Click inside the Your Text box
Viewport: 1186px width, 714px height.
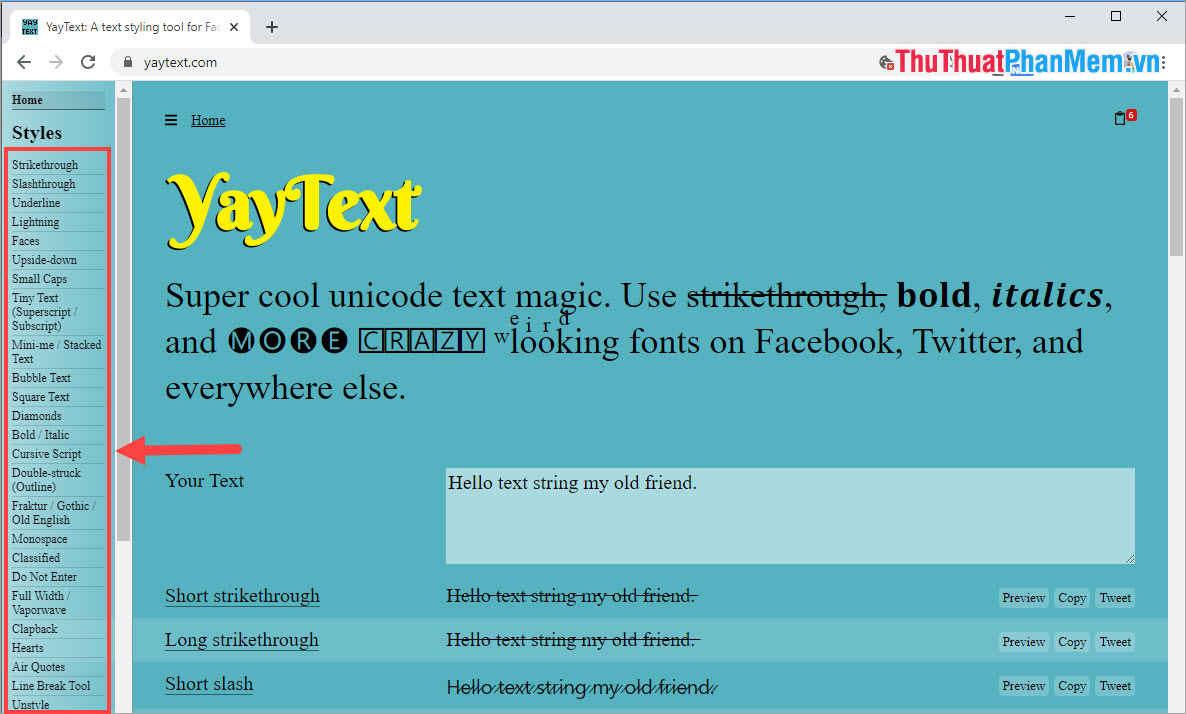click(790, 516)
